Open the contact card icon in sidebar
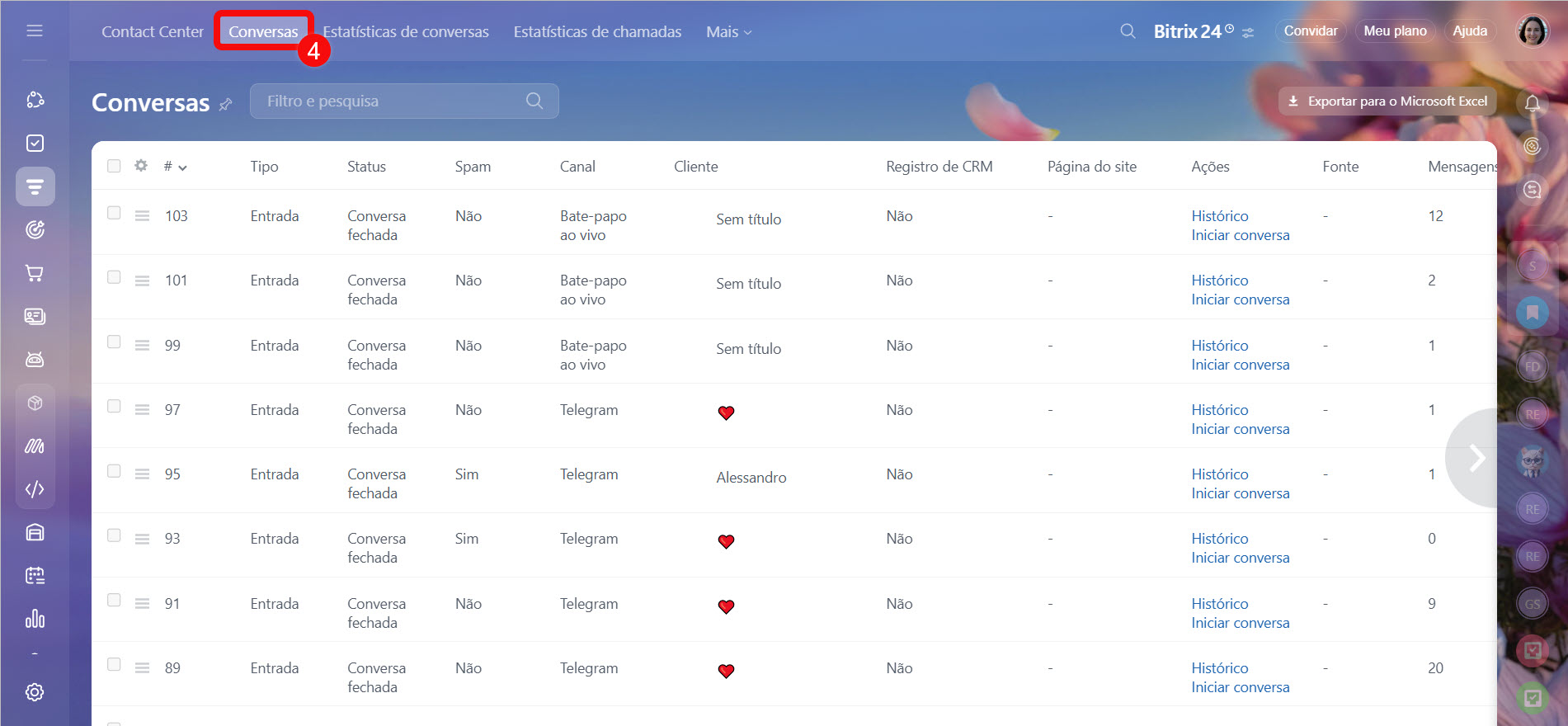The image size is (1568, 726). click(x=35, y=316)
